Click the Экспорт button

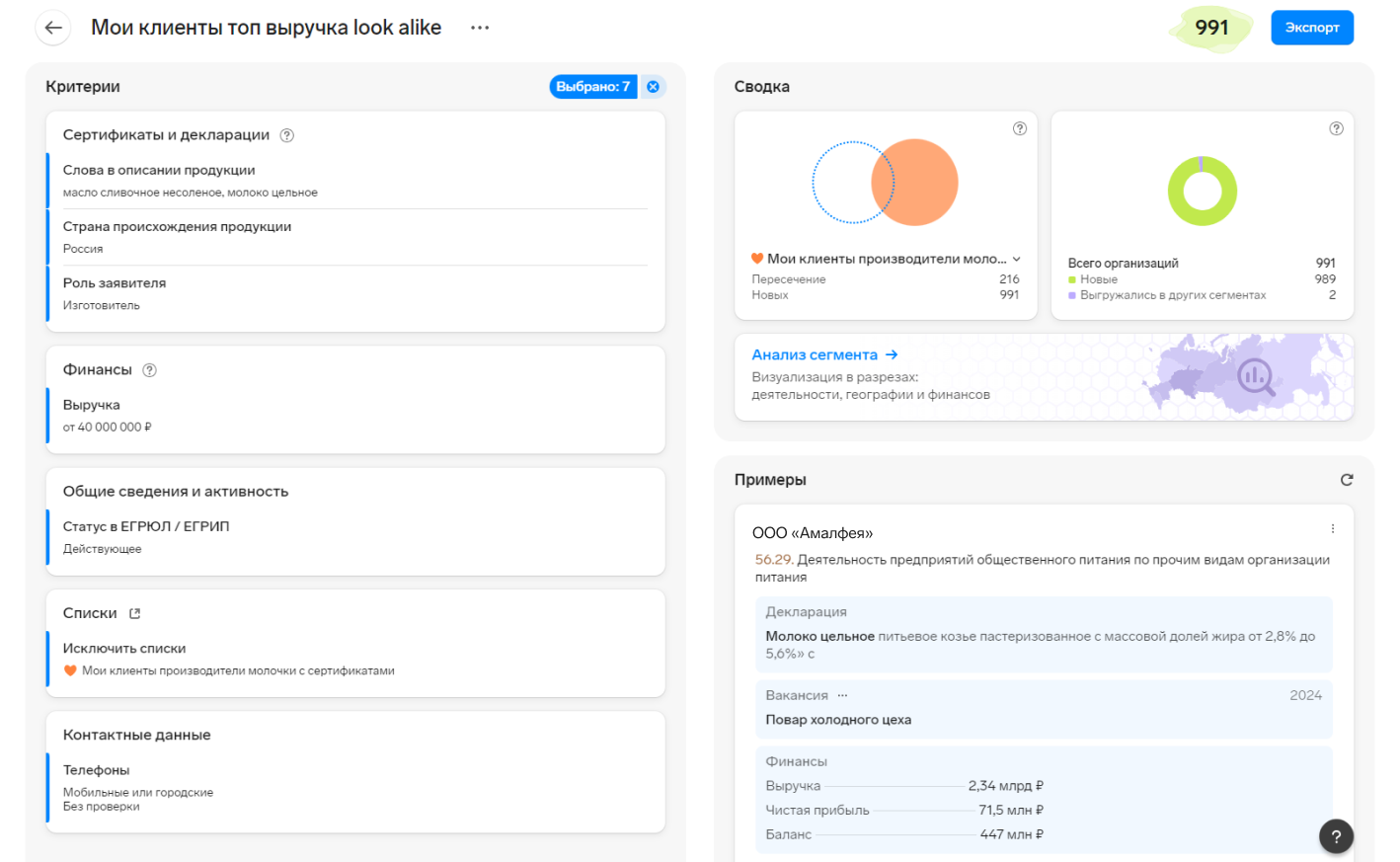tap(1312, 28)
